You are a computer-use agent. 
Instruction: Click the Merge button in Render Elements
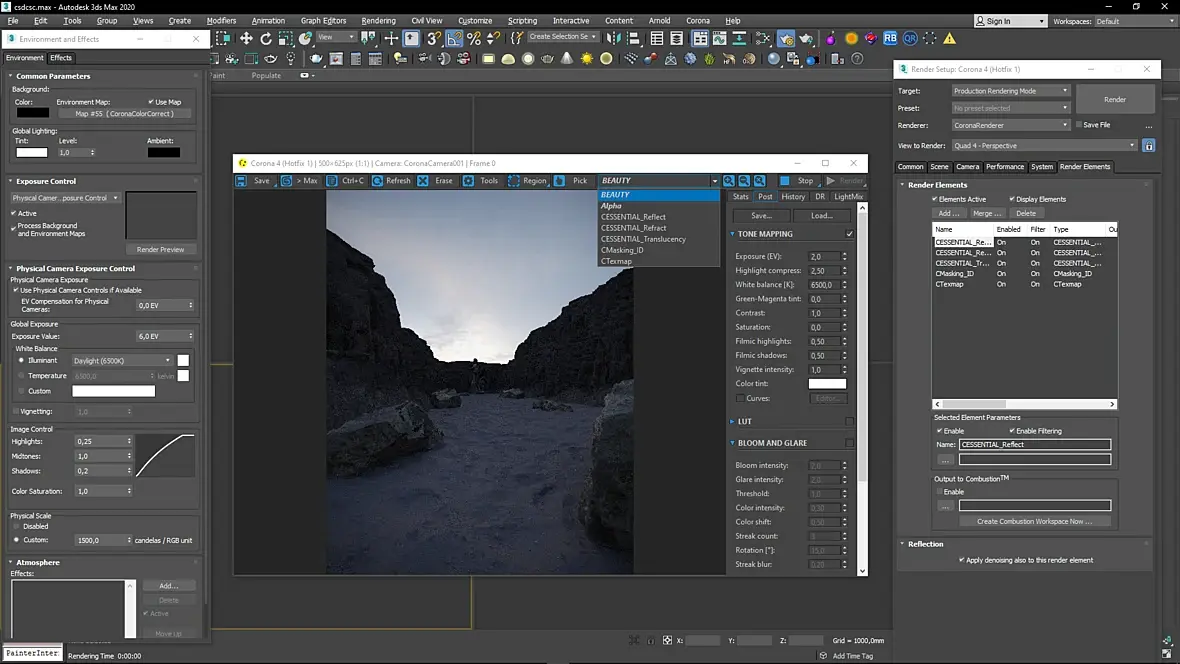986,213
